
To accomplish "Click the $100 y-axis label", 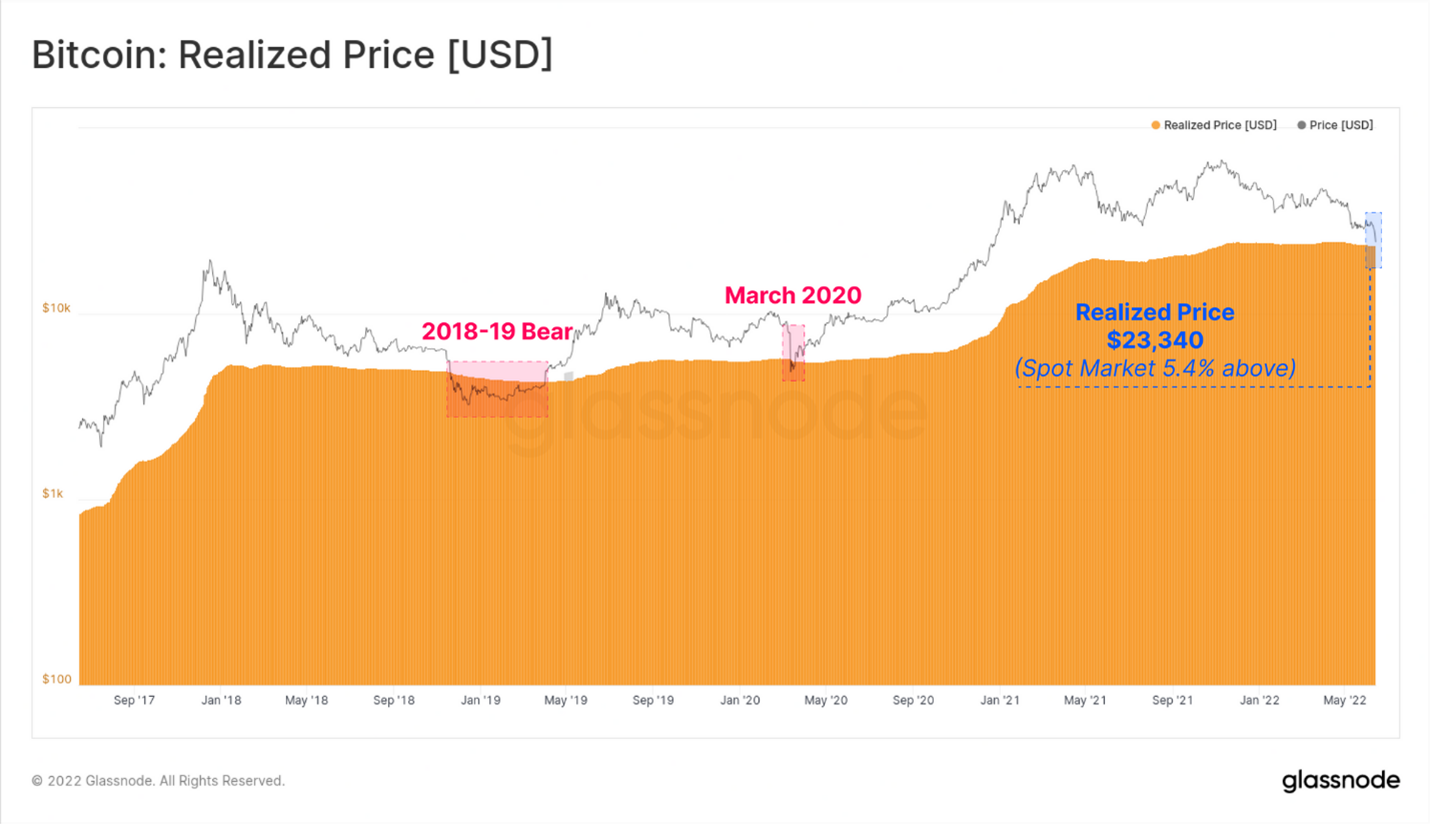I will [x=56, y=680].
